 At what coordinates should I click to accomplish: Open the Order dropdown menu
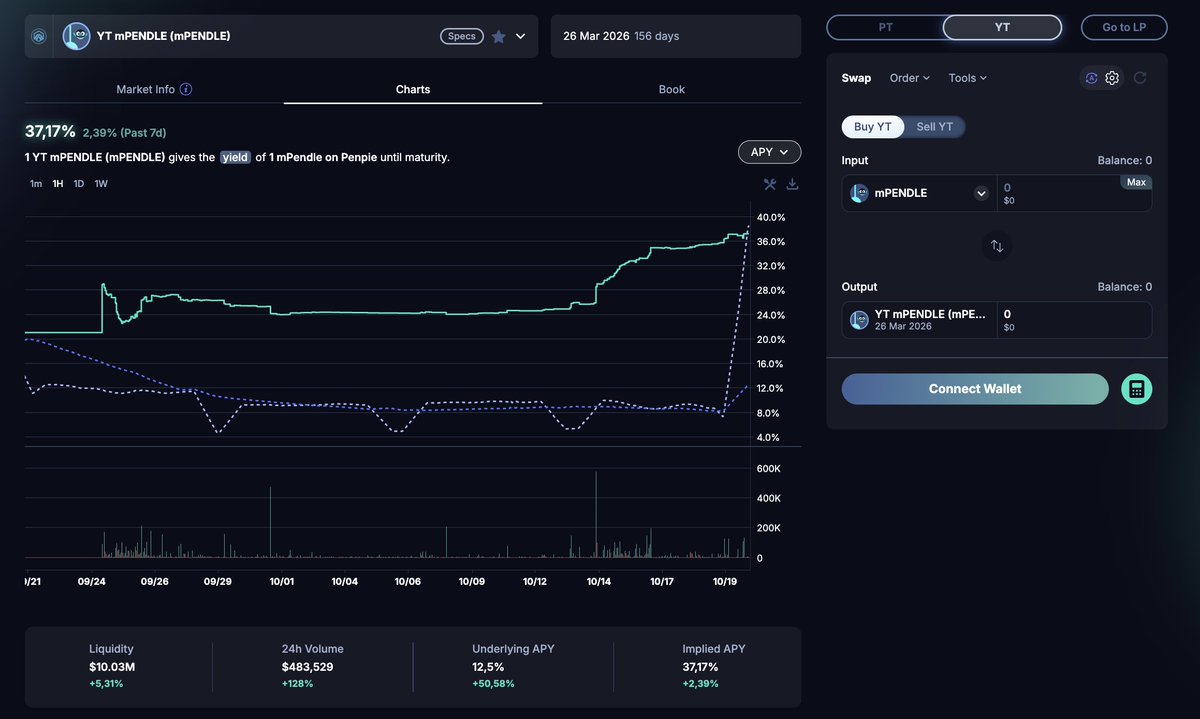(909, 78)
